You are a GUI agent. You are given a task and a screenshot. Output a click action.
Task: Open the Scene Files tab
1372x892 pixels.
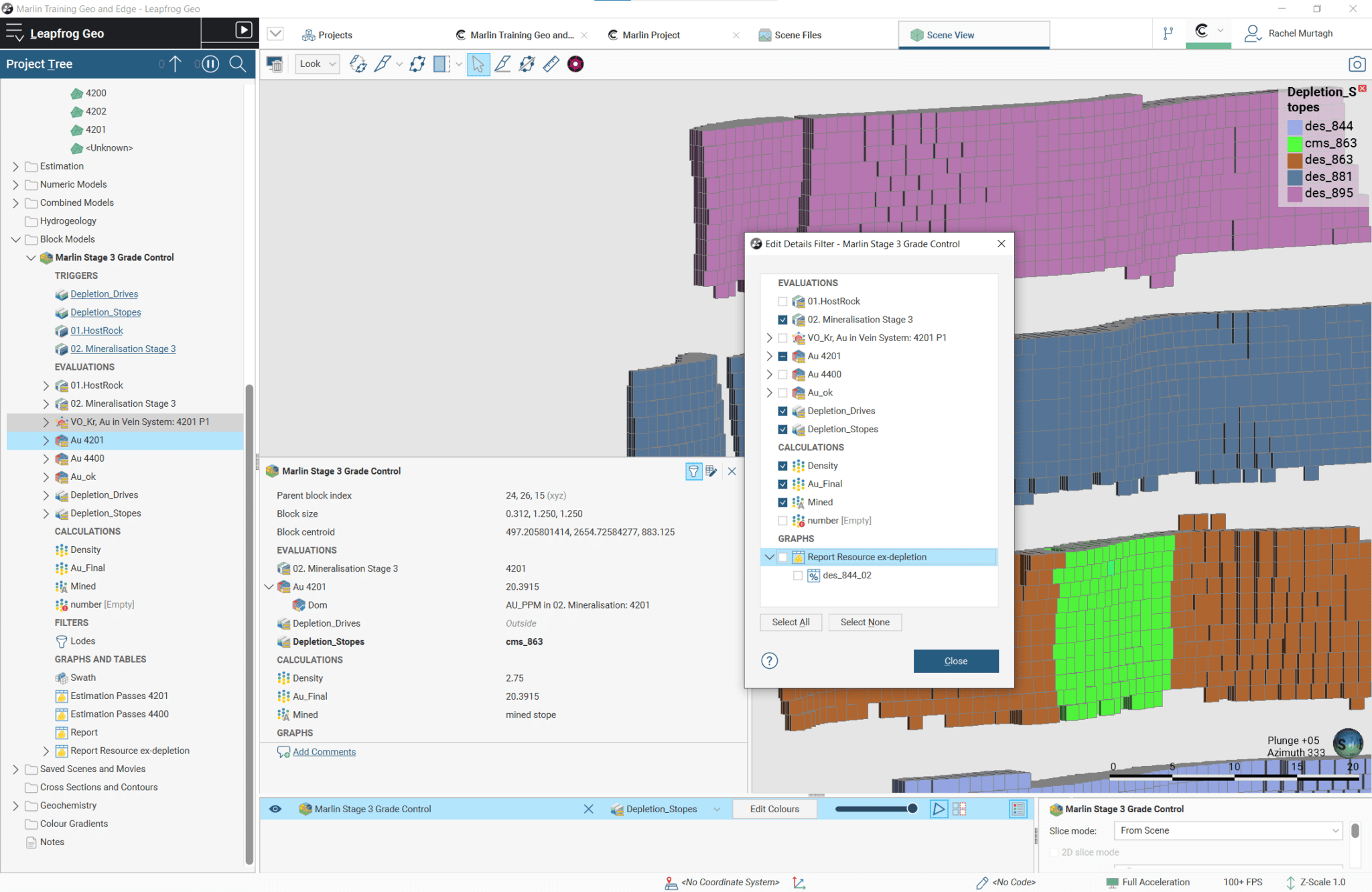tap(790, 35)
